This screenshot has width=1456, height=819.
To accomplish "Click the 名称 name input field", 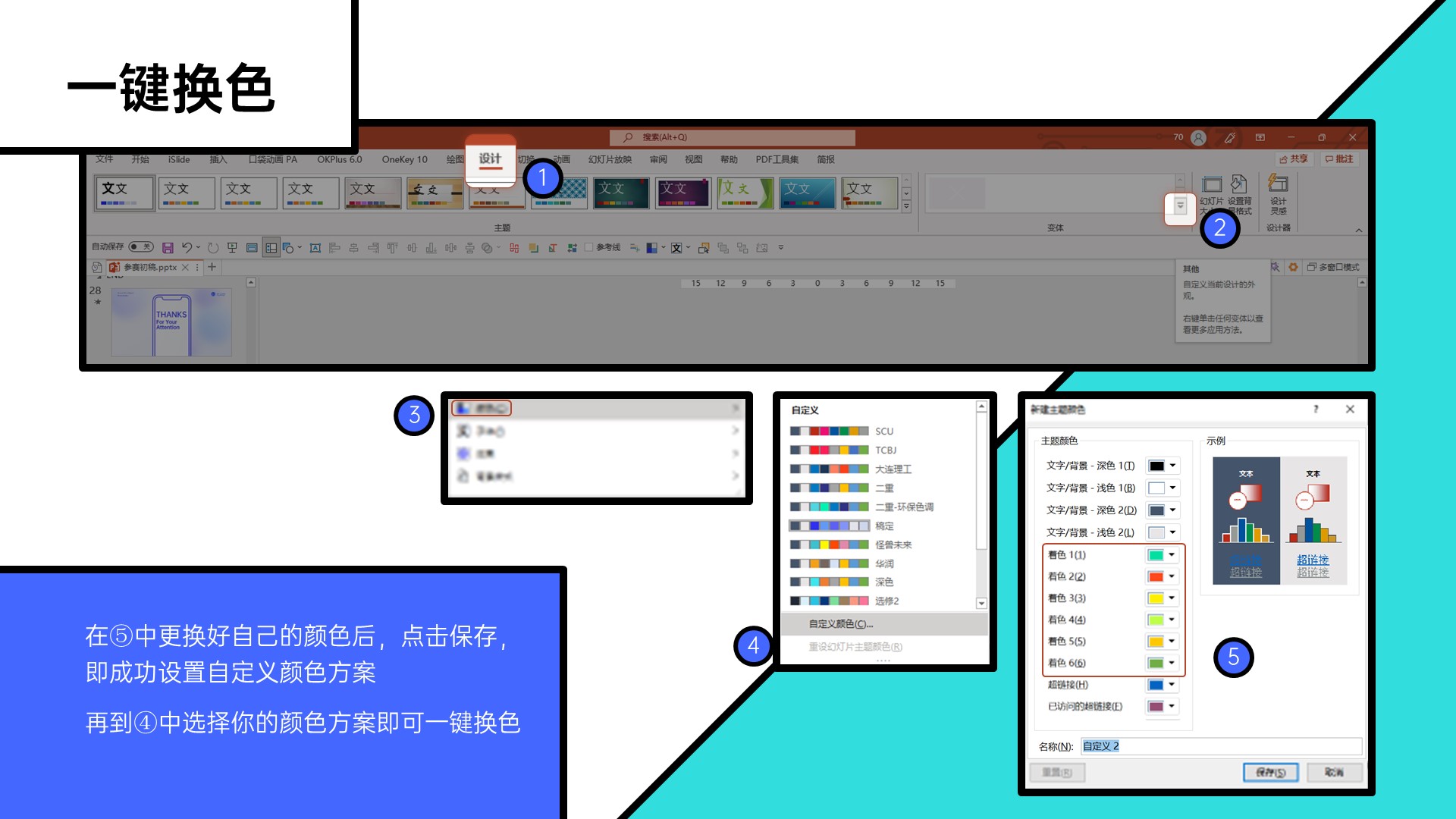I will pyautogui.click(x=1221, y=746).
